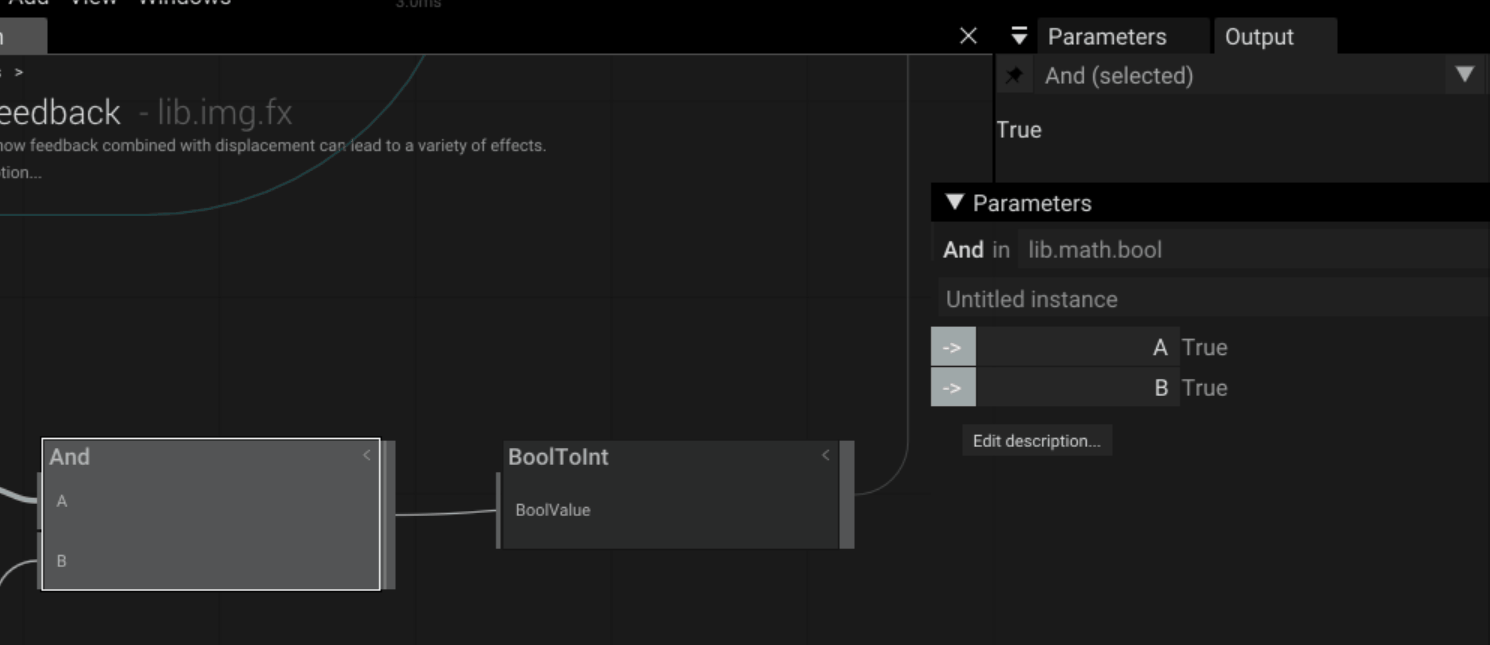Collapse the BoolToInt node using its chevron
1490x645 pixels.
[825, 455]
